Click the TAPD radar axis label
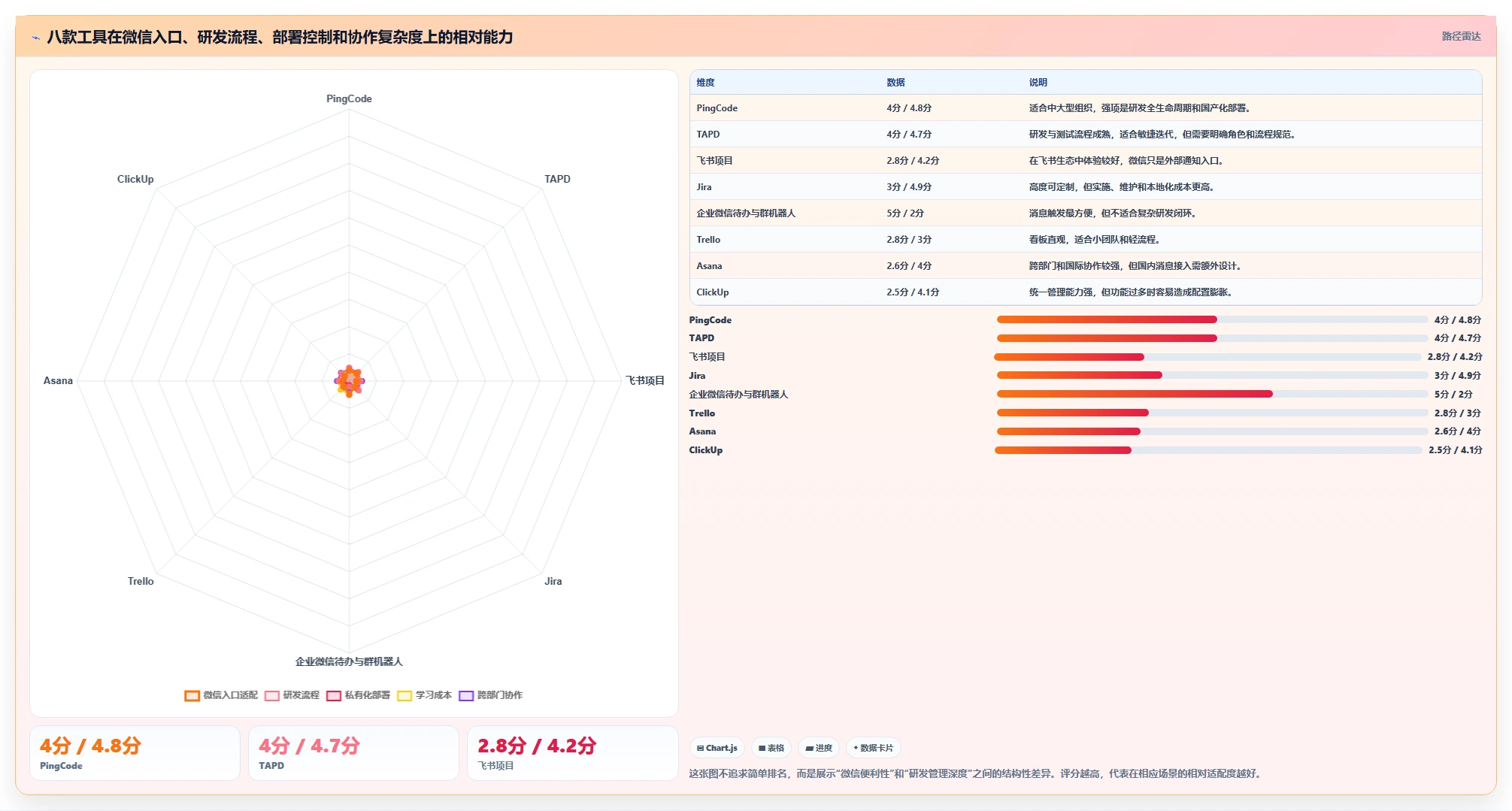The image size is (1512, 811). (557, 179)
